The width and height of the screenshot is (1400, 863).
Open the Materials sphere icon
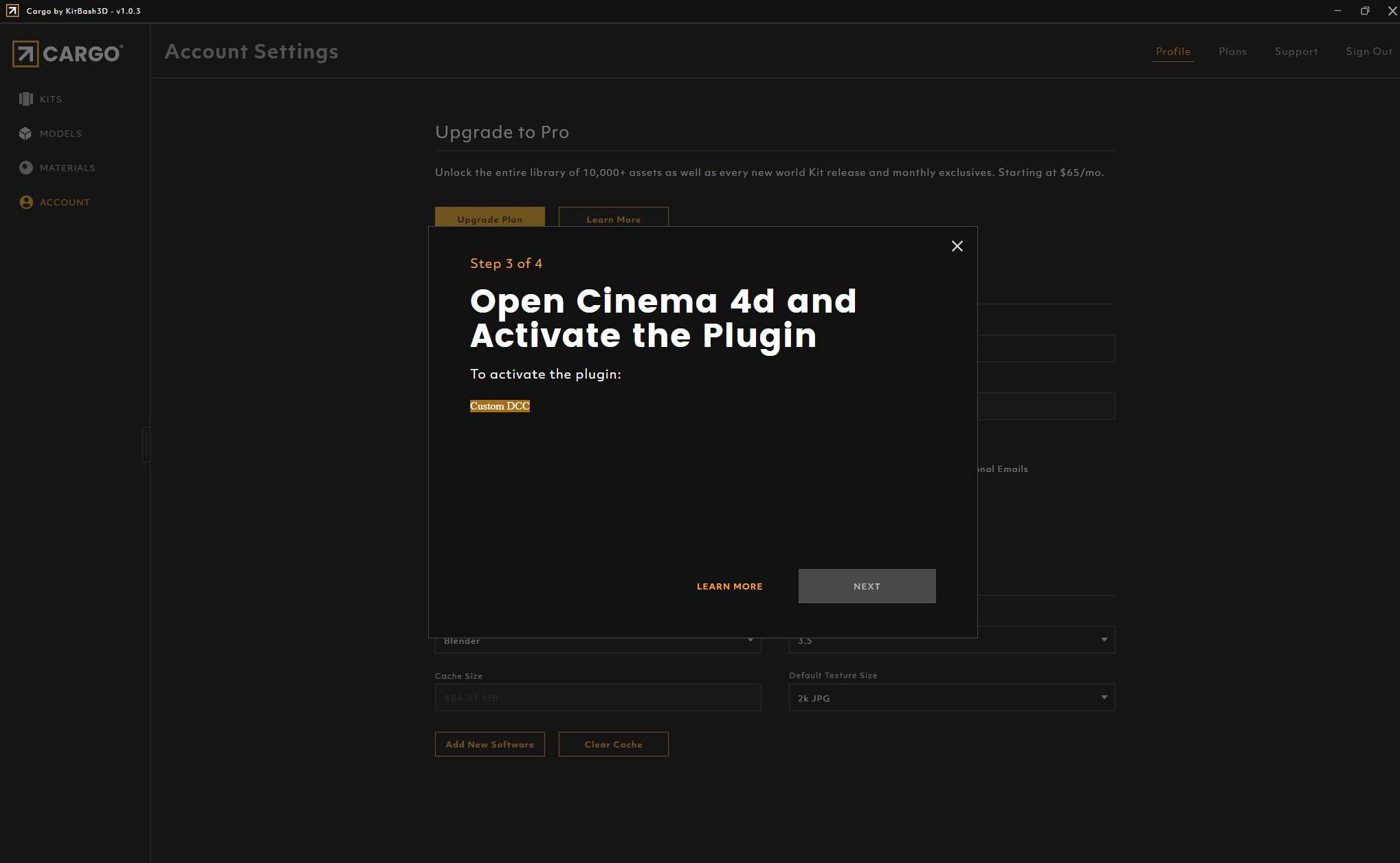(x=26, y=168)
